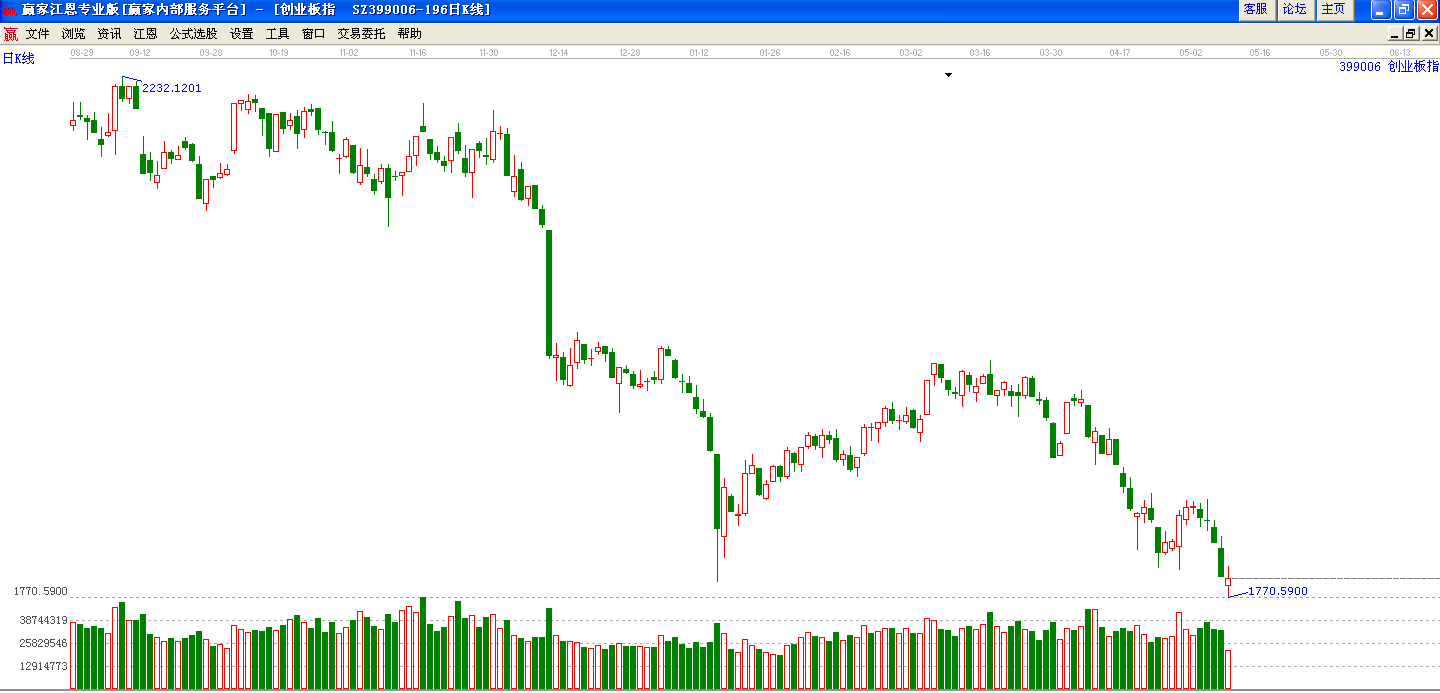Restore the inner chart window
This screenshot has height=693, width=1440.
[x=1410, y=34]
